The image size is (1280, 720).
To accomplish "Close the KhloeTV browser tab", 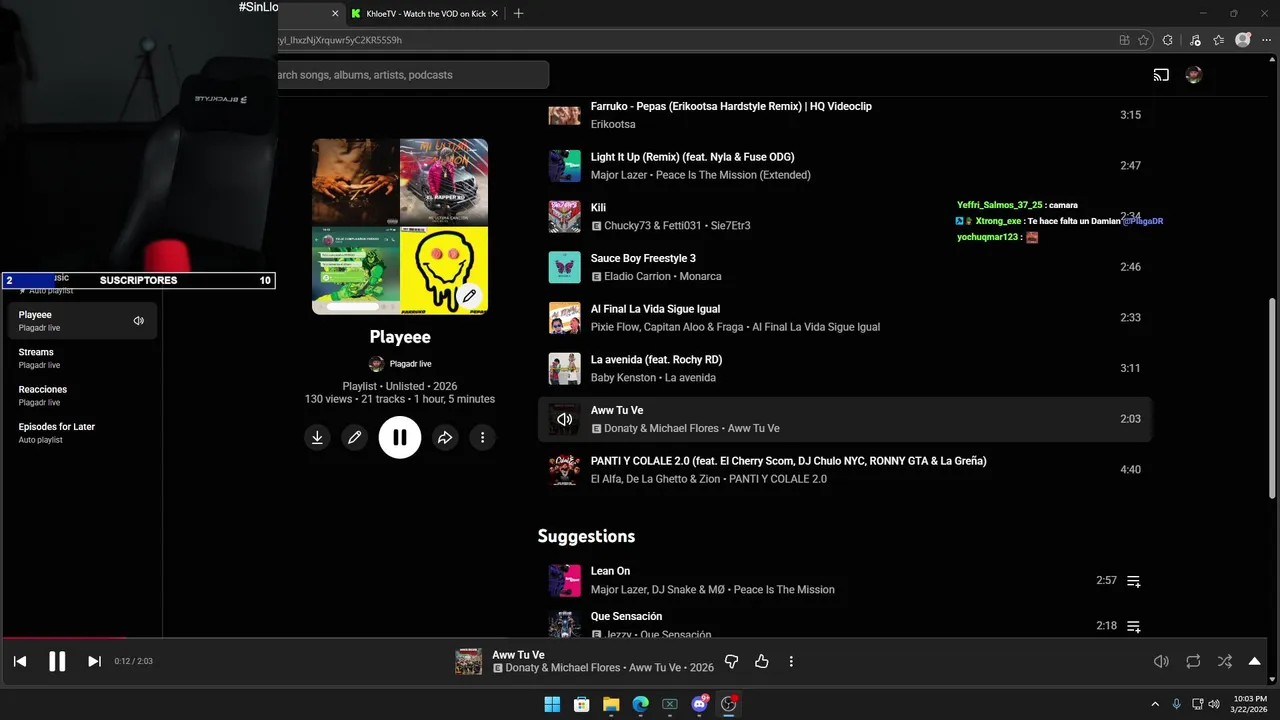I will (x=494, y=14).
